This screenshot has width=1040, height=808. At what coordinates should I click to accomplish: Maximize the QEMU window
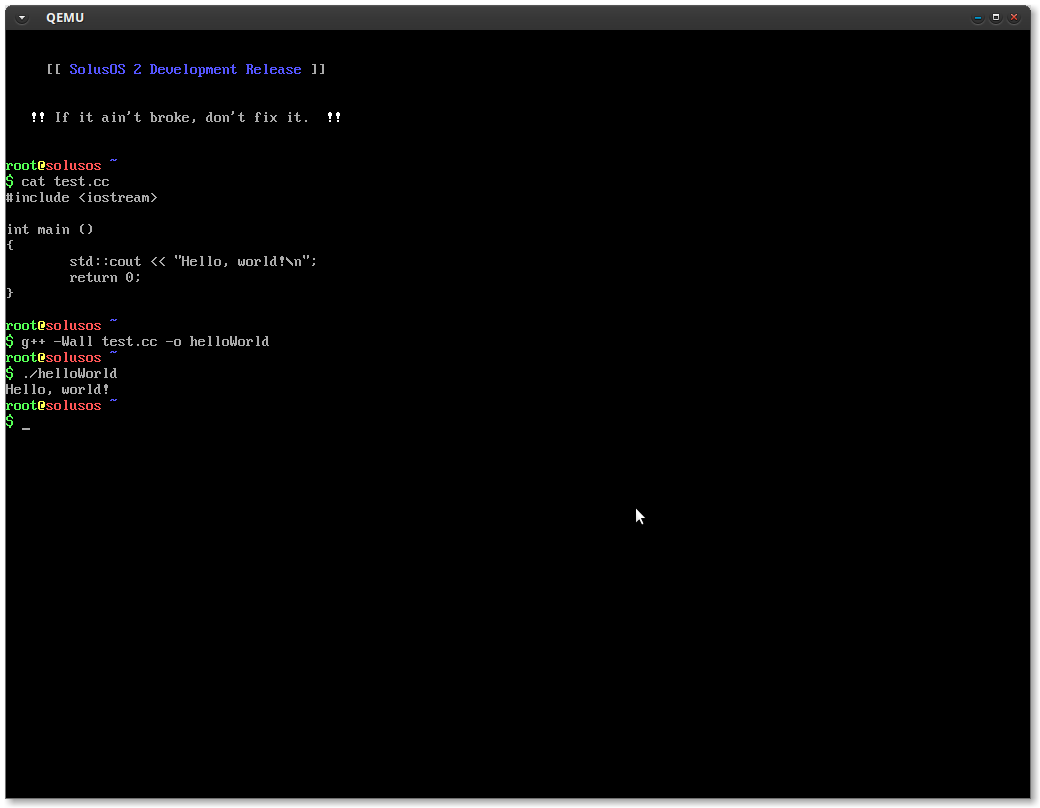[x=996, y=17]
